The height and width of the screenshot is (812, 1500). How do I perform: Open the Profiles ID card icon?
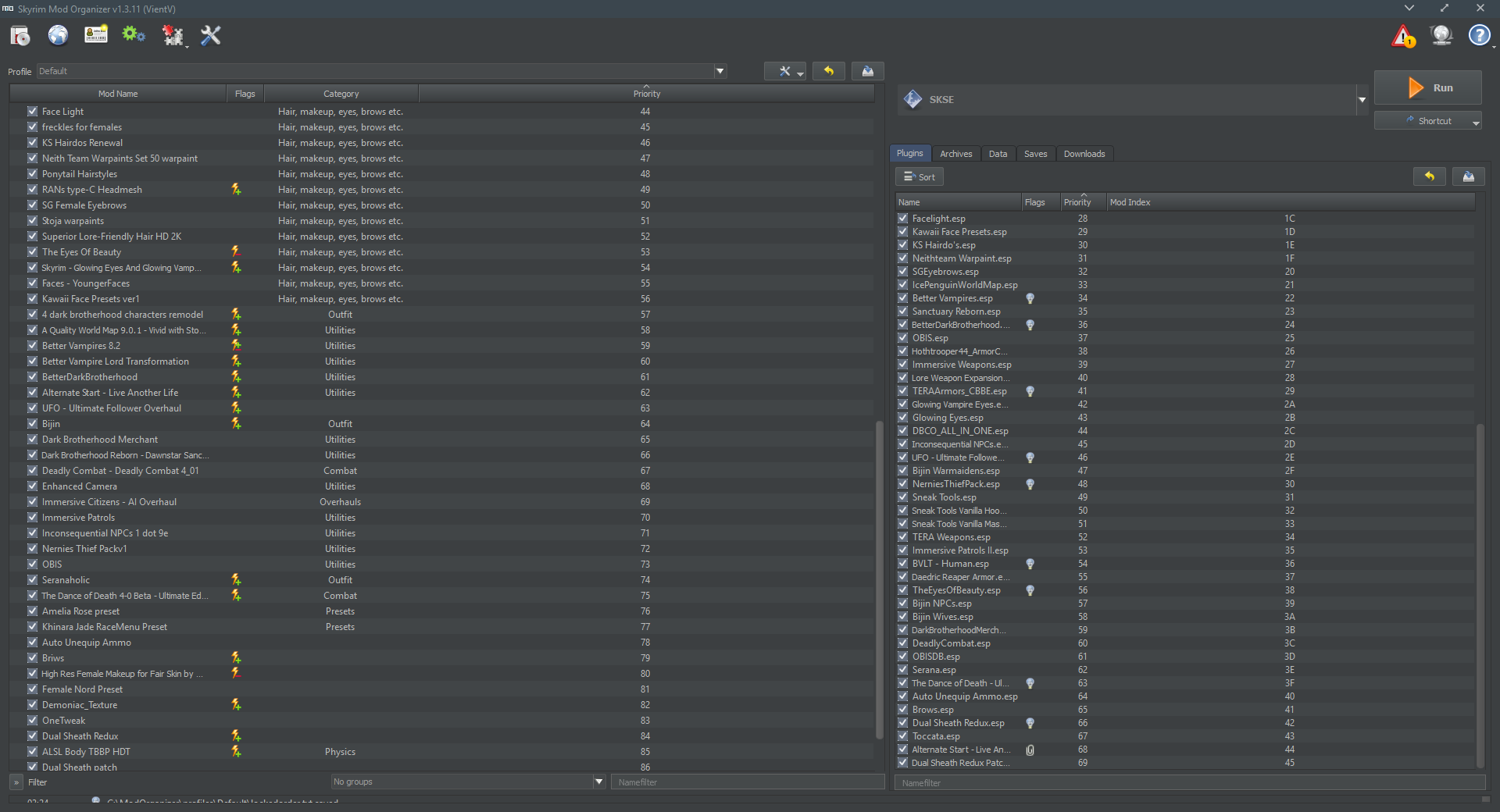click(96, 35)
